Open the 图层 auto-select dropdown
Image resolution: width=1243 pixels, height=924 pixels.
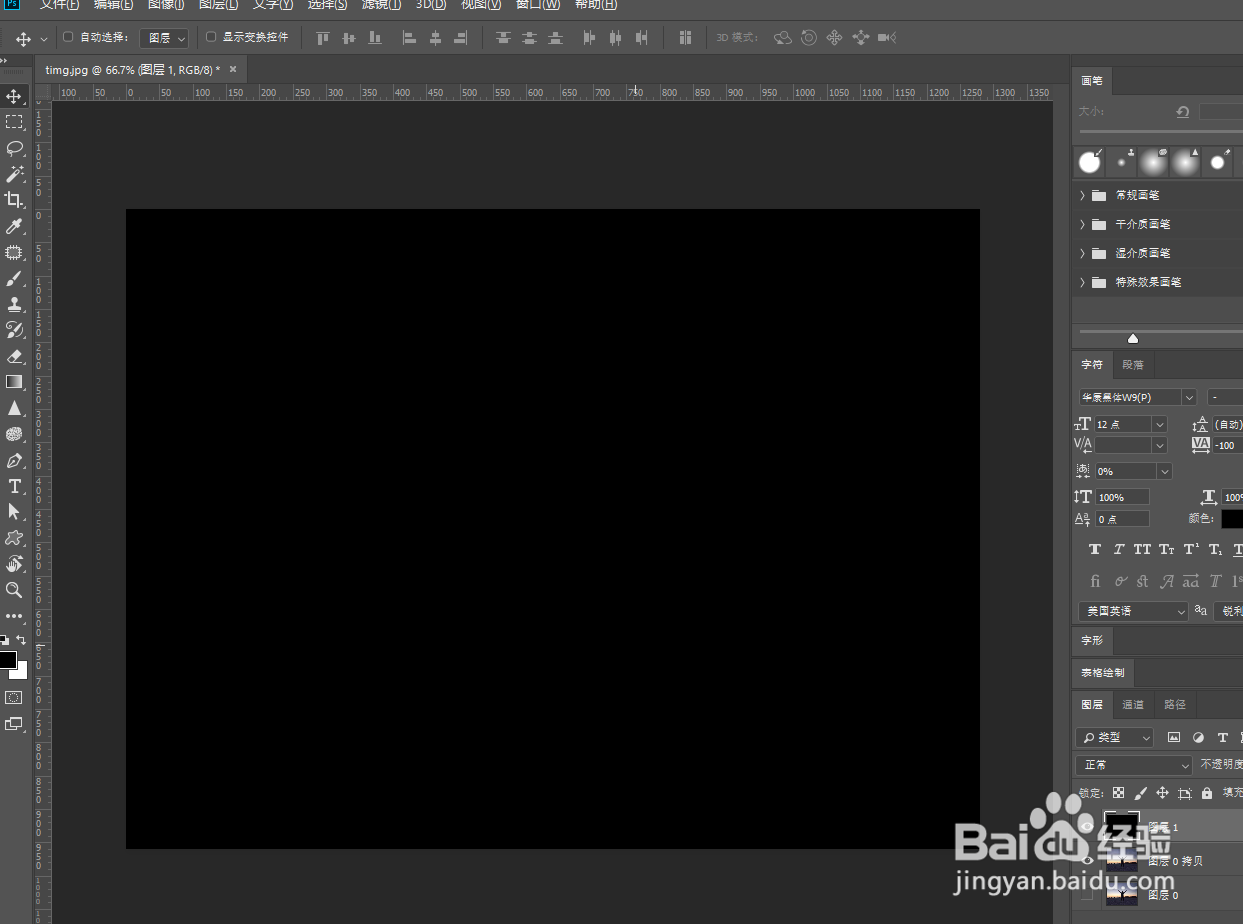pos(164,38)
